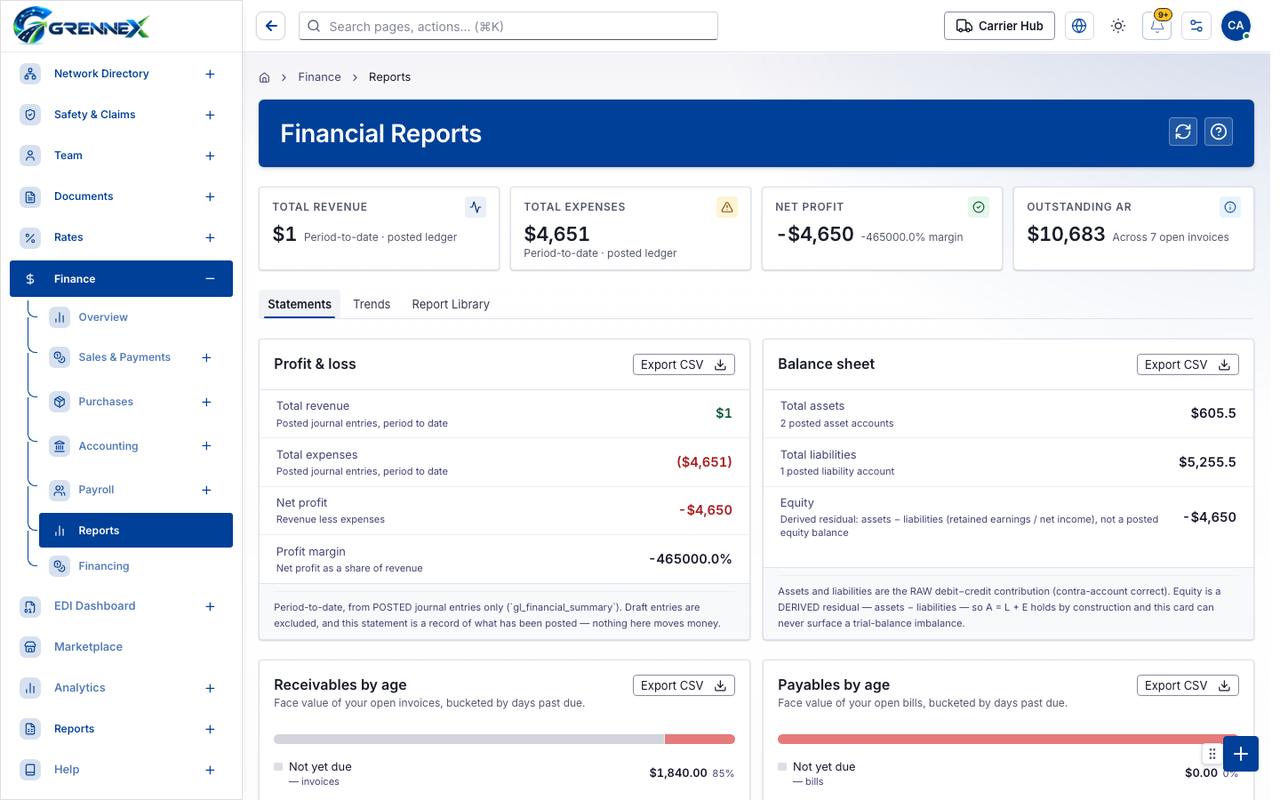Screen dimensions: 1280x800
Task: Click the Receivables by age progress bar
Action: click(x=504, y=739)
